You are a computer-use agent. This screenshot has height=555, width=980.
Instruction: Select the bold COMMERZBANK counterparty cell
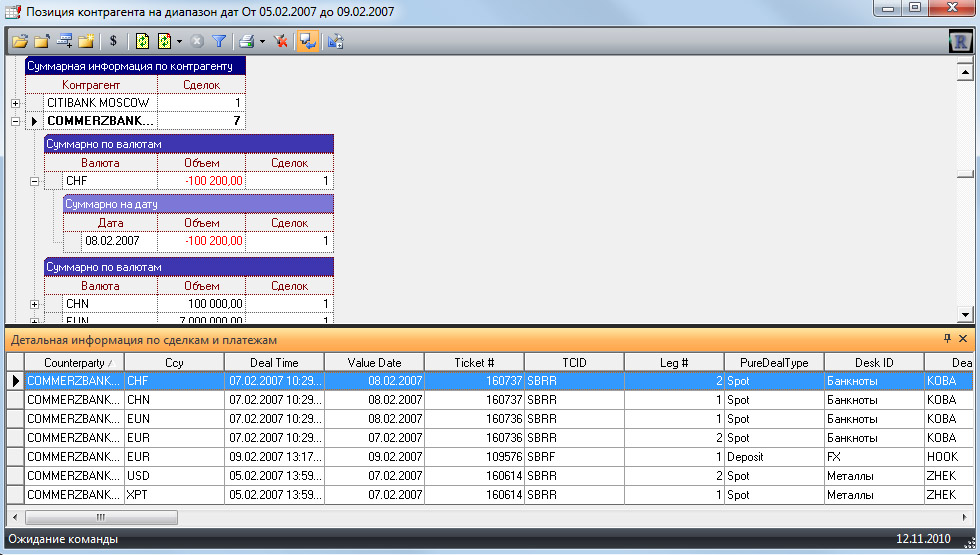(100, 121)
